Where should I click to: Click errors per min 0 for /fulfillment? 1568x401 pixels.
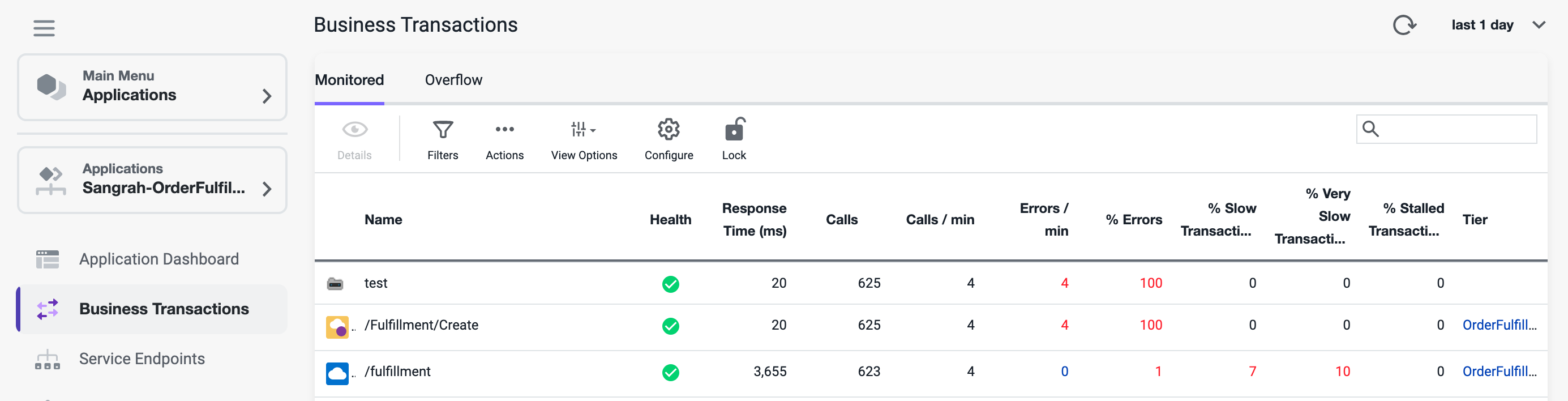(1065, 371)
